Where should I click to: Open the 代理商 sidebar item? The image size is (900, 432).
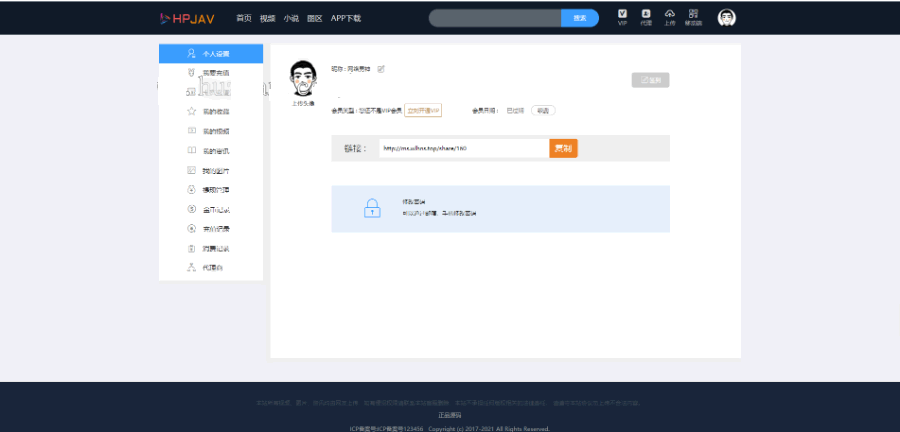(x=211, y=267)
